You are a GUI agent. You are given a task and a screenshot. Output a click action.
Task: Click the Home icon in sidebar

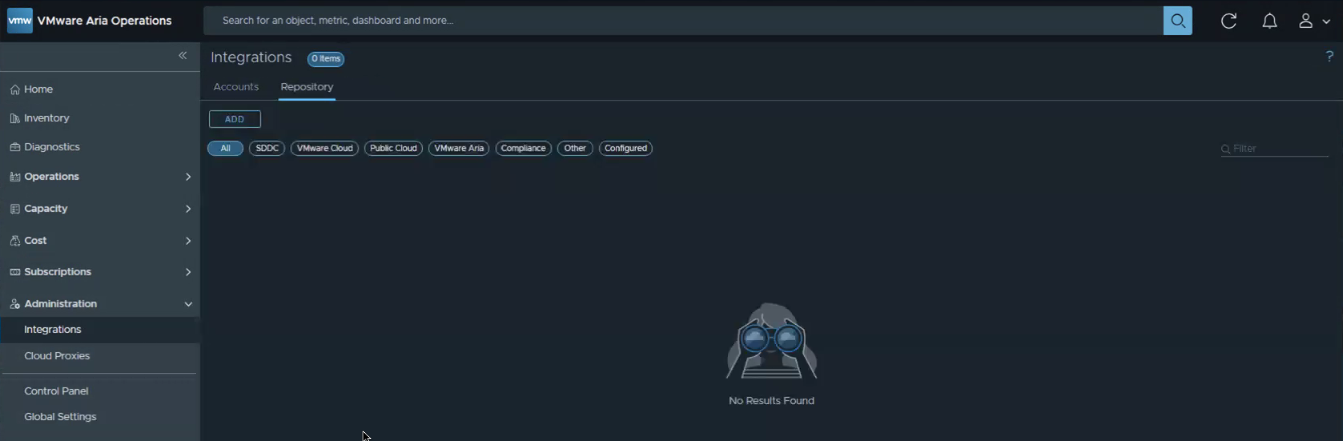pos(15,89)
